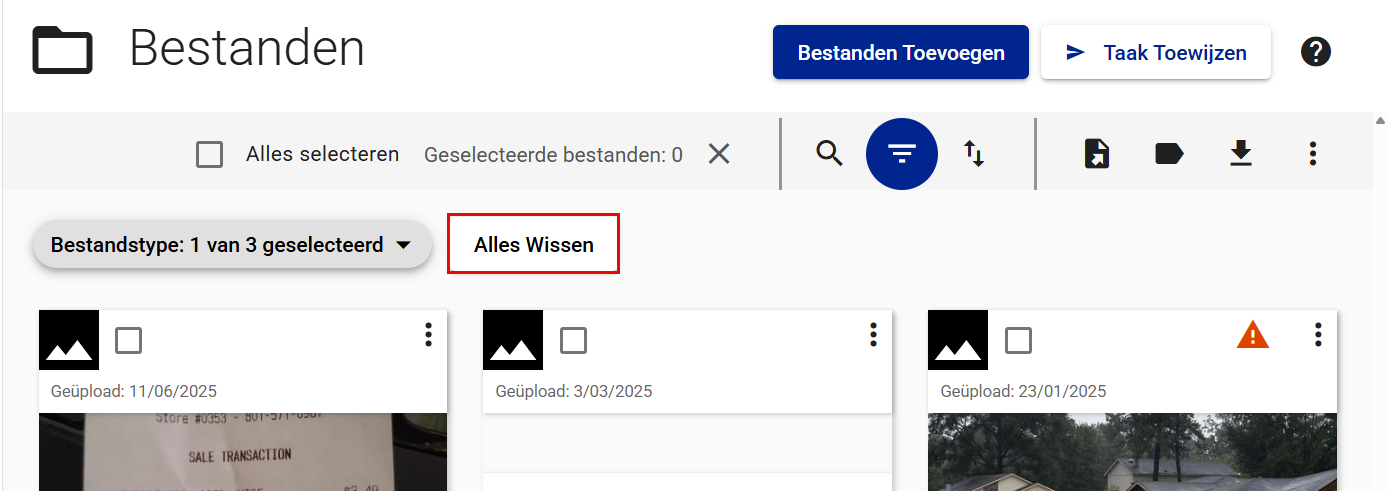Expand the Bestandstype filter dropdown

[232, 245]
